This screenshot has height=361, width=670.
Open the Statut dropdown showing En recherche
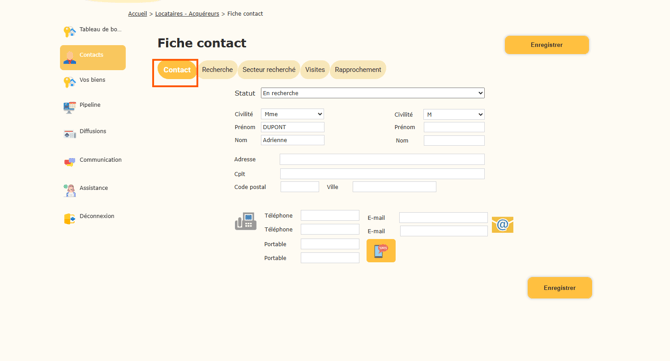[x=373, y=93]
